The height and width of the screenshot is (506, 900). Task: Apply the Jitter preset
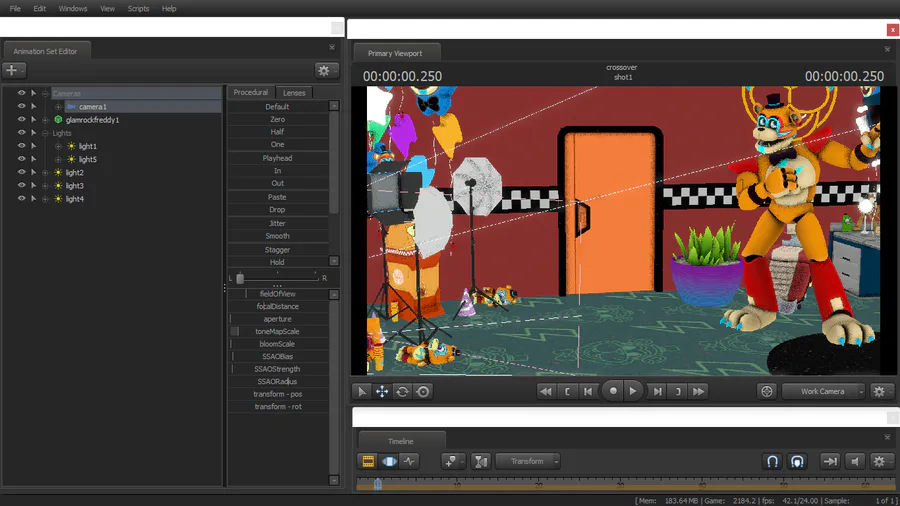click(277, 223)
